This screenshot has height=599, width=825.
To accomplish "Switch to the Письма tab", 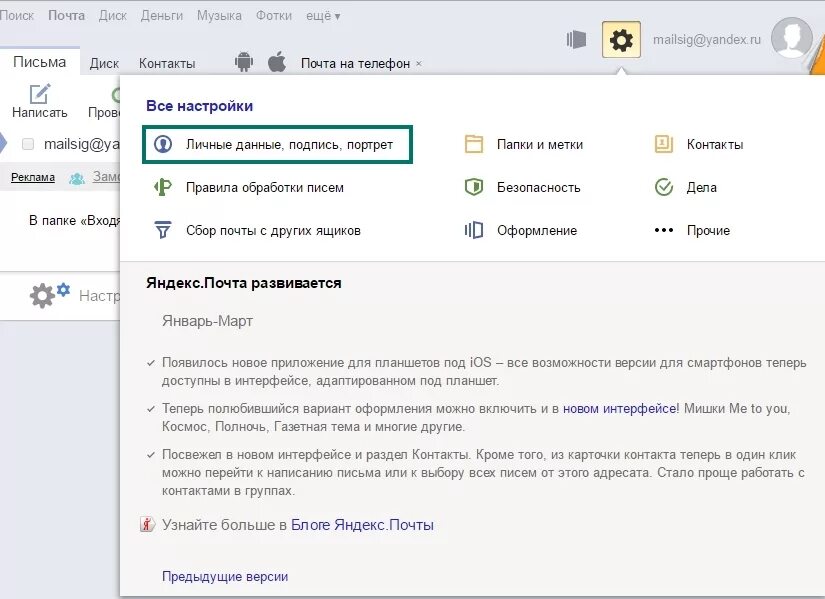I will click(39, 62).
